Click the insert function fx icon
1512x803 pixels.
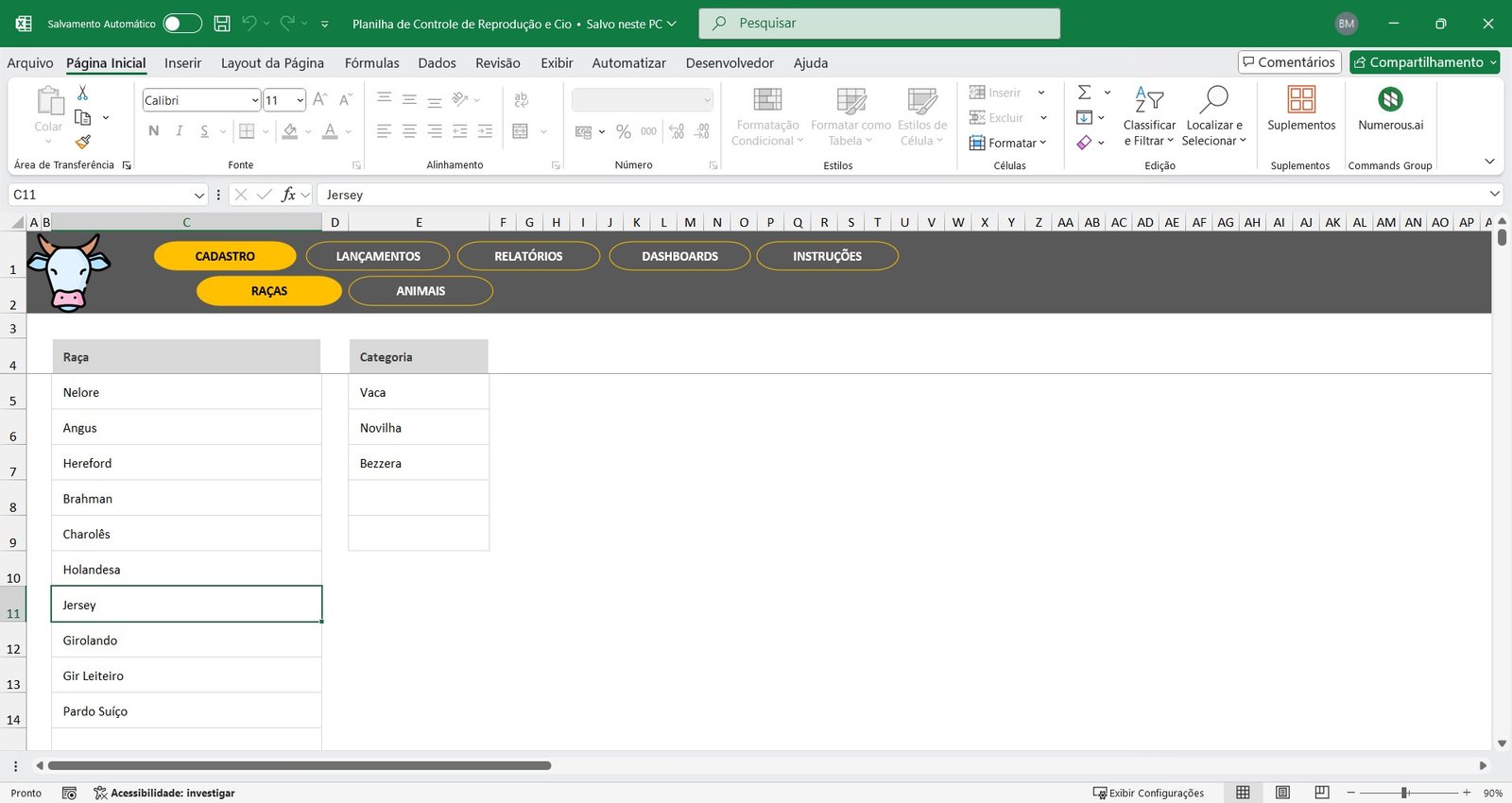coord(288,195)
